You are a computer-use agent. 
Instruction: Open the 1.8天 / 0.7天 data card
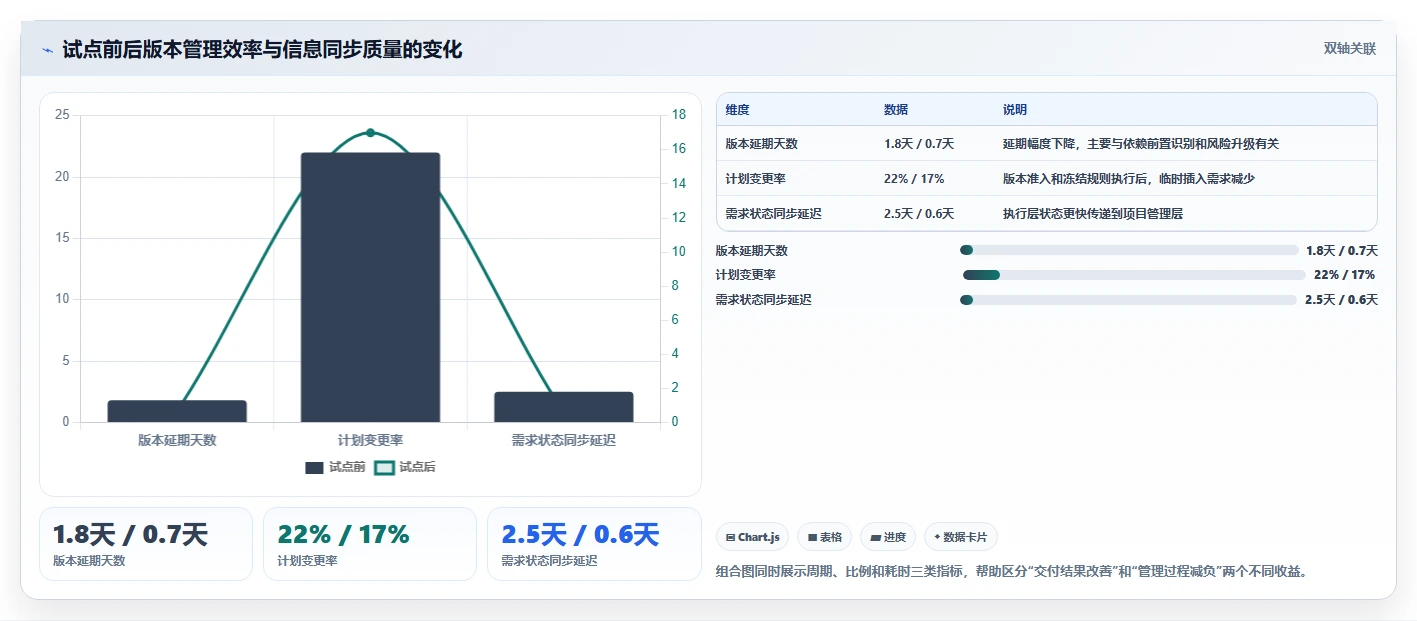(x=146, y=544)
